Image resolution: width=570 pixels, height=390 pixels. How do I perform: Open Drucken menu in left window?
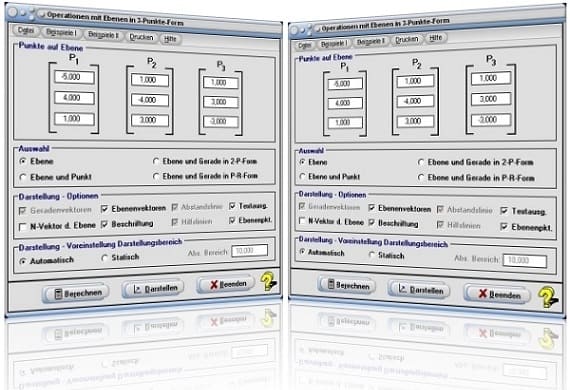pos(141,37)
